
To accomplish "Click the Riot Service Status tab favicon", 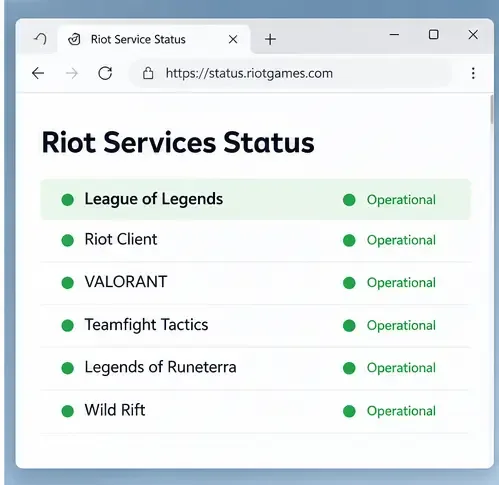I will [74, 39].
